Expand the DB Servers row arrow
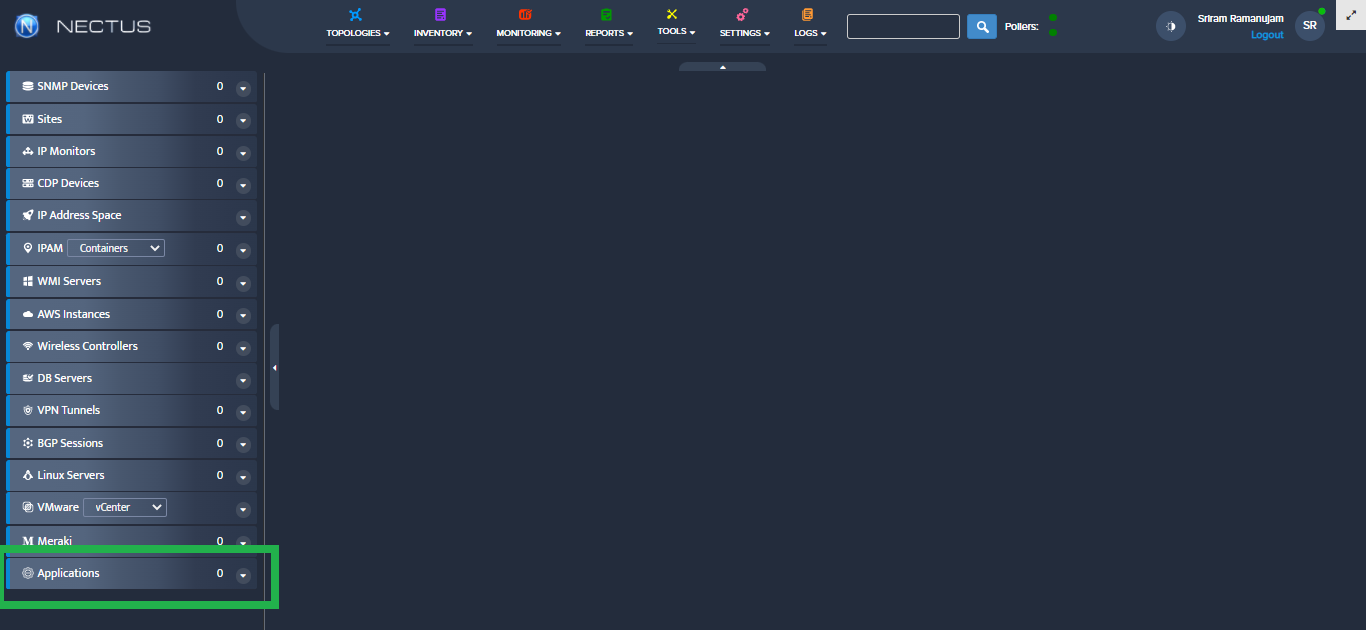The height and width of the screenshot is (630, 1366). [x=243, y=381]
